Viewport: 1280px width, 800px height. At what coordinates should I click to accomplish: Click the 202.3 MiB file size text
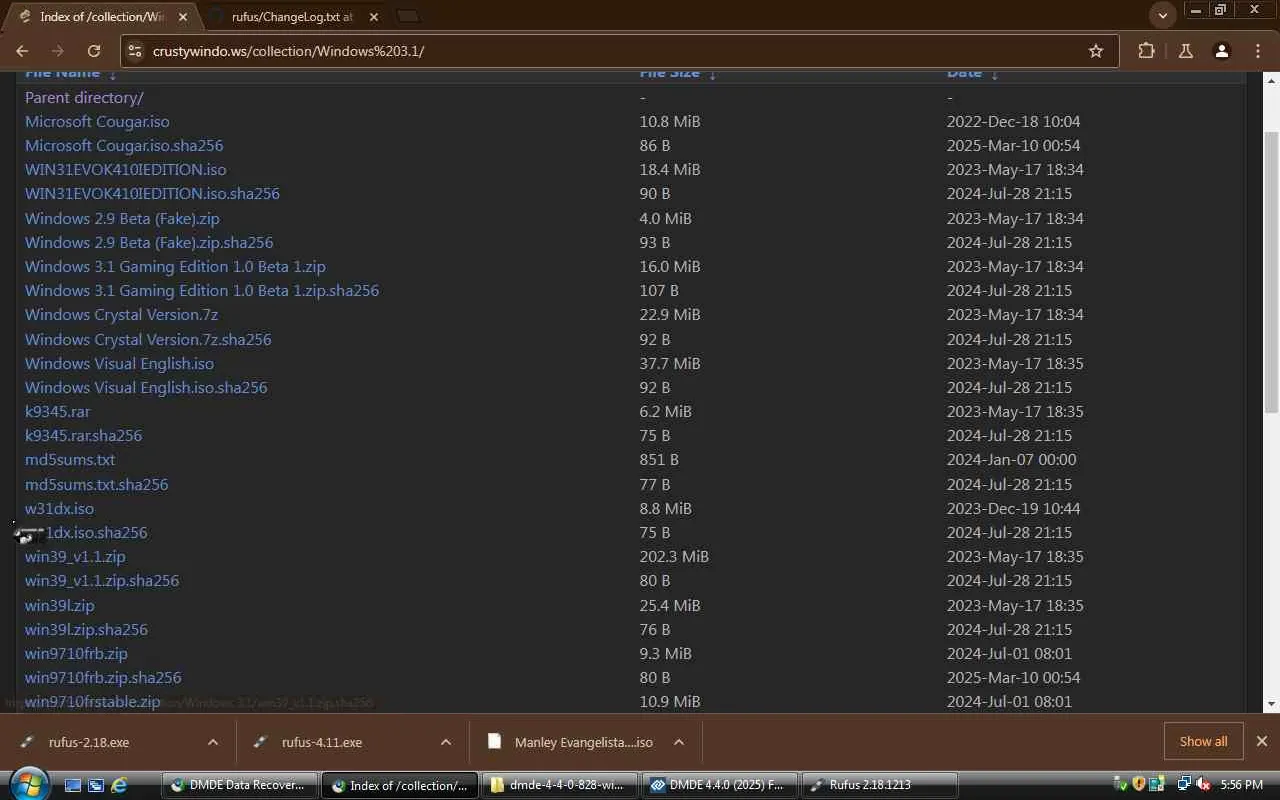point(674,556)
